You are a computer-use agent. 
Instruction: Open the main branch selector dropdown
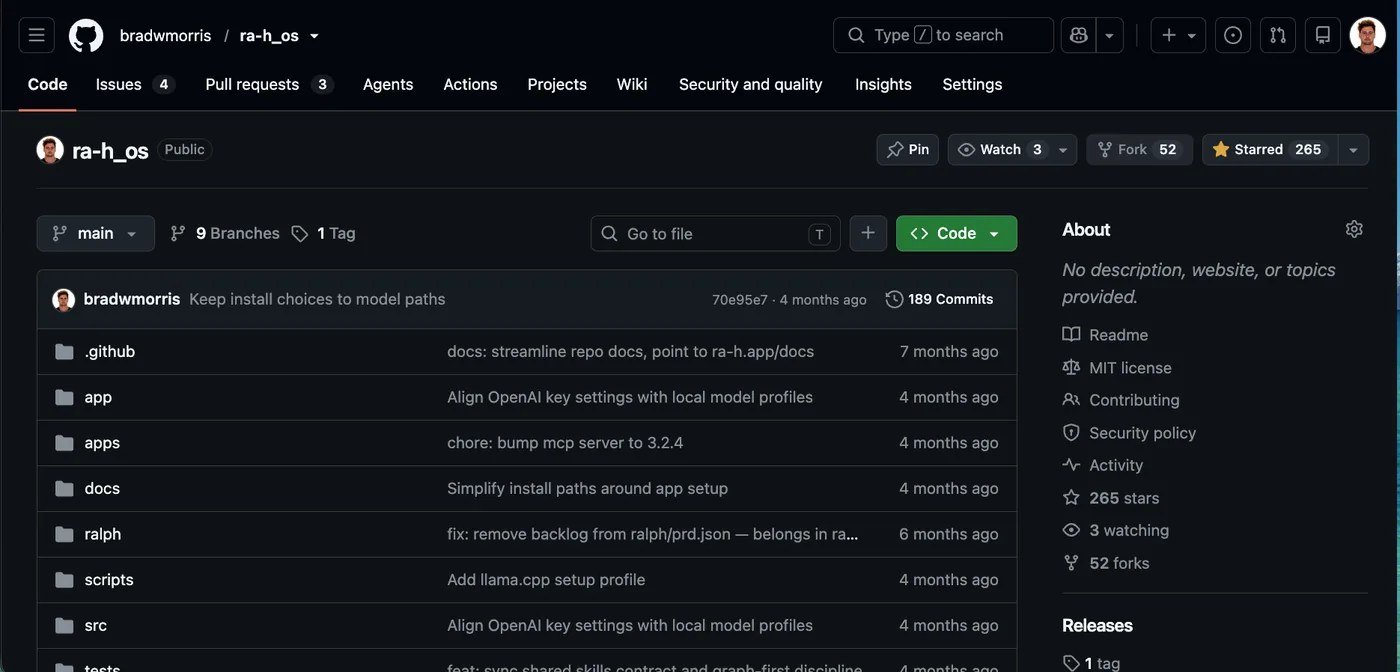tap(96, 233)
